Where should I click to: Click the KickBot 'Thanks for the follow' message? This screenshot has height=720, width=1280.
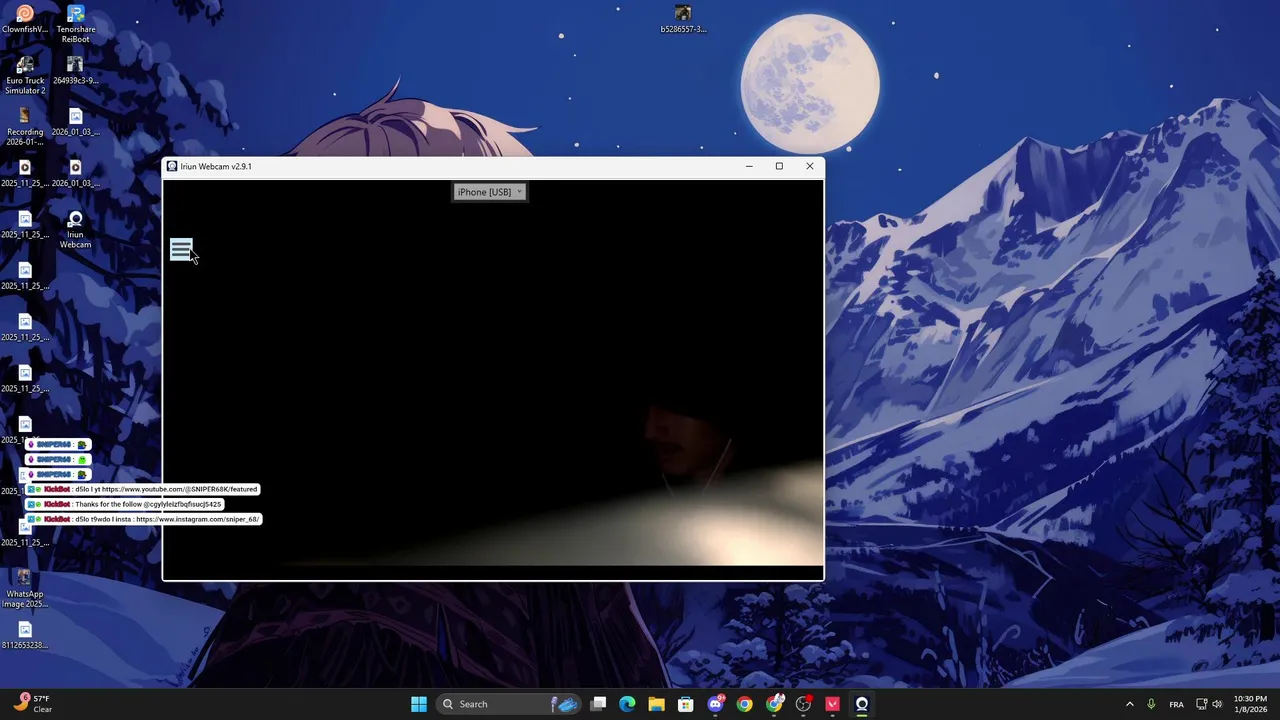tap(124, 504)
